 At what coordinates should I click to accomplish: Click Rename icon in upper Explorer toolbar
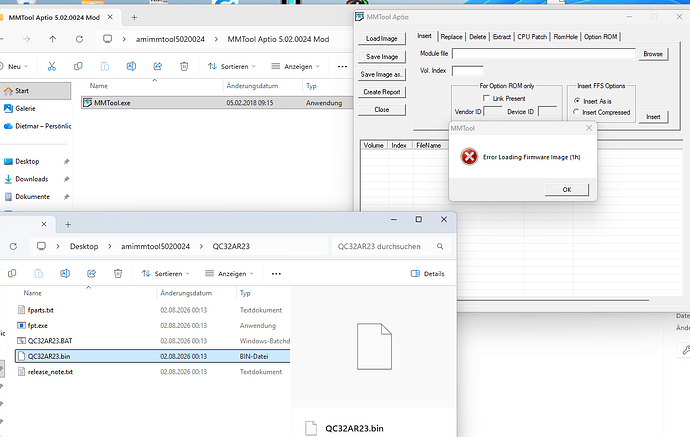(x=131, y=66)
